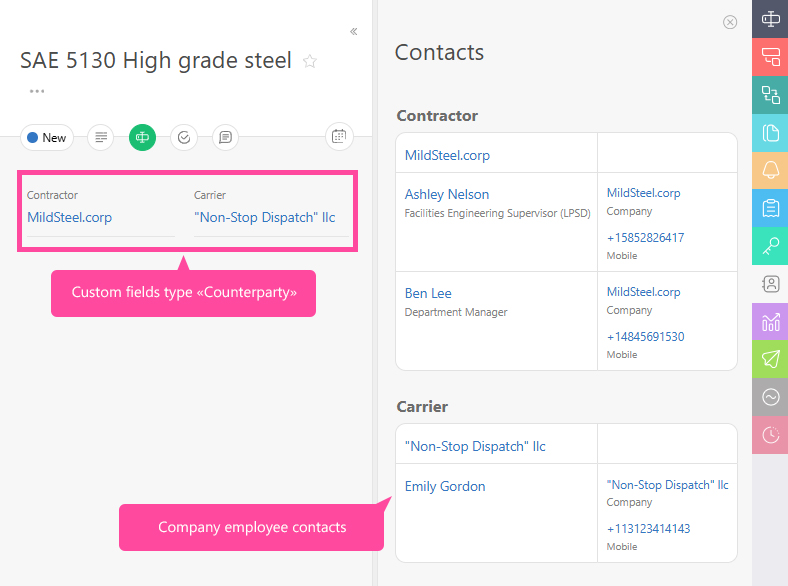Open the three-dots more options menu
This screenshot has height=586, width=788.
click(37, 91)
